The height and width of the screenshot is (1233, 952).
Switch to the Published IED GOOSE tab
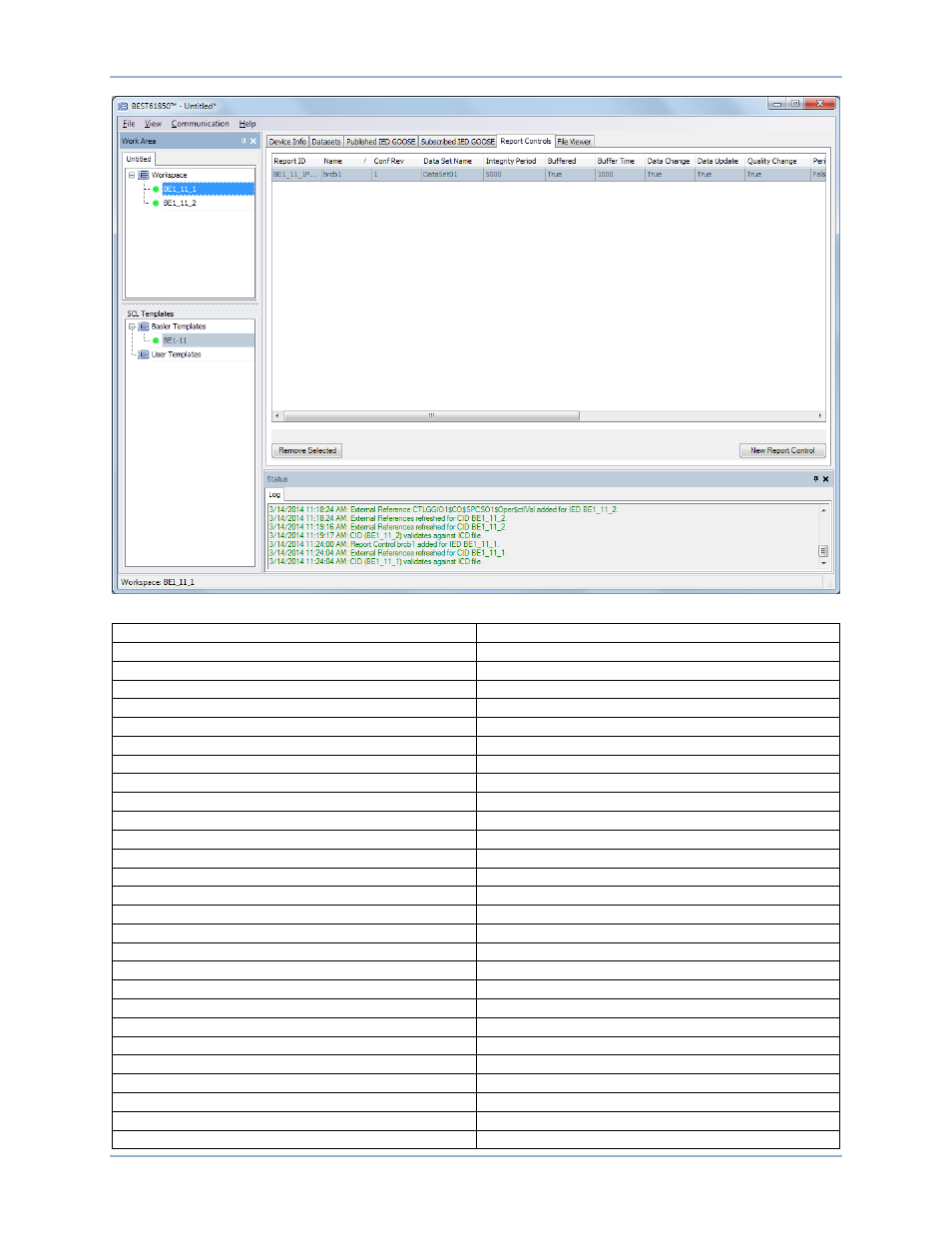click(380, 142)
